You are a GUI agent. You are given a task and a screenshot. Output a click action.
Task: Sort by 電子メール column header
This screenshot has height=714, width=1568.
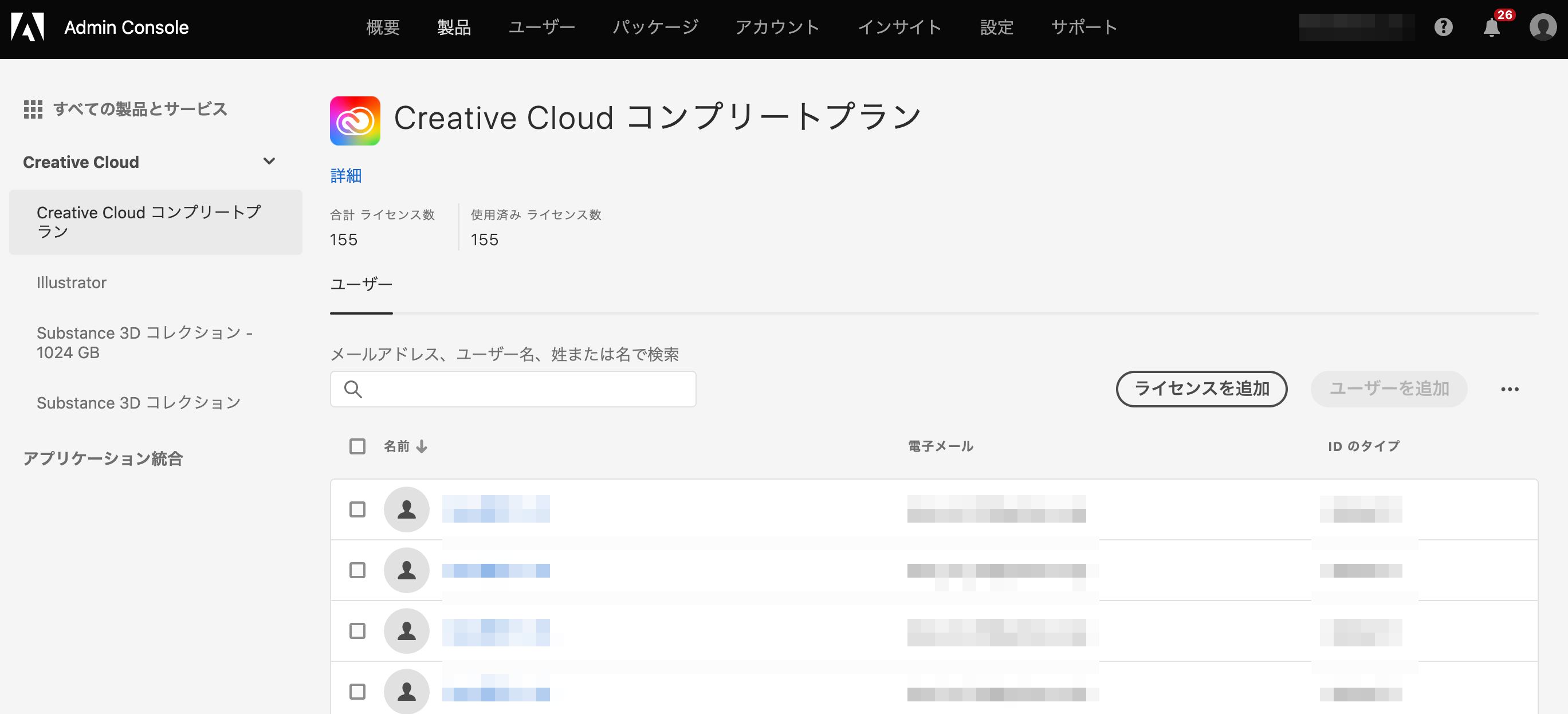[941, 446]
